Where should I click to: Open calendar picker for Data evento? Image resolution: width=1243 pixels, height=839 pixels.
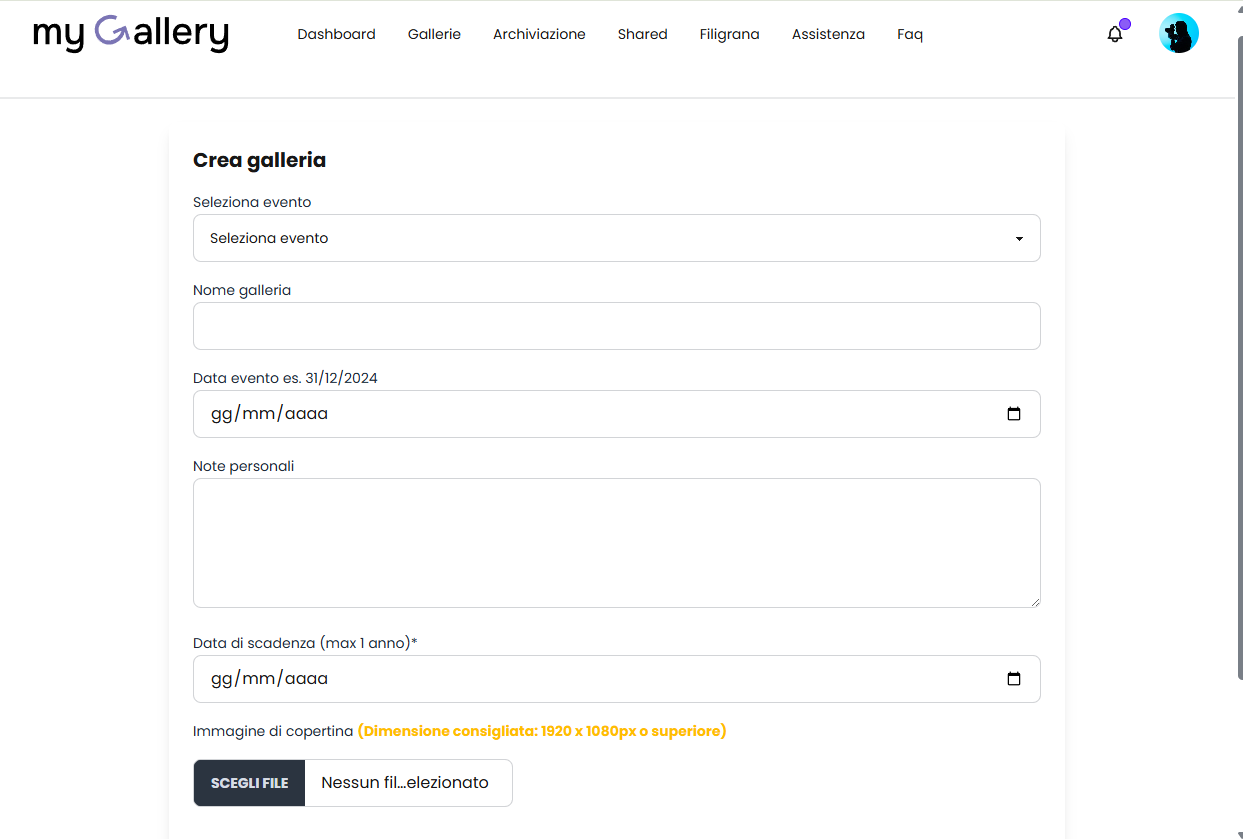(1014, 414)
